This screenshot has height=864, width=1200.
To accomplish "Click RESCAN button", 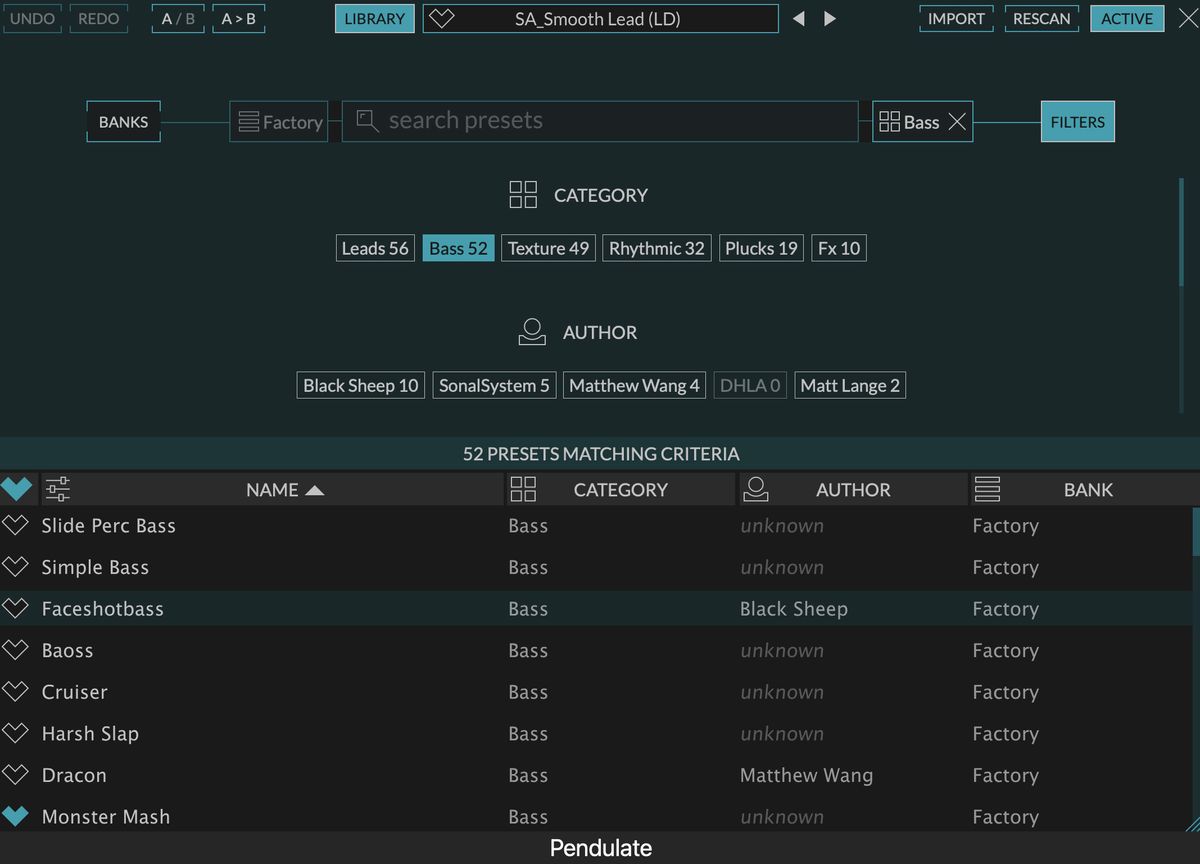I will [x=1042, y=19].
